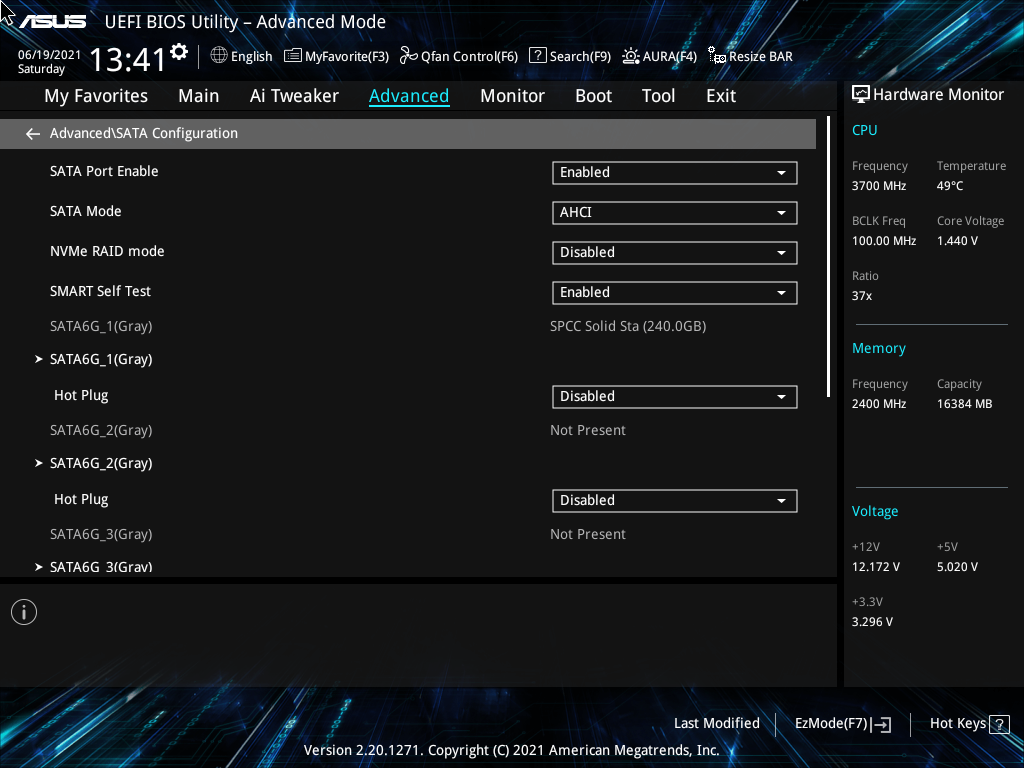The image size is (1024, 768).
Task: Open the language selector showing English
Action: coord(241,56)
